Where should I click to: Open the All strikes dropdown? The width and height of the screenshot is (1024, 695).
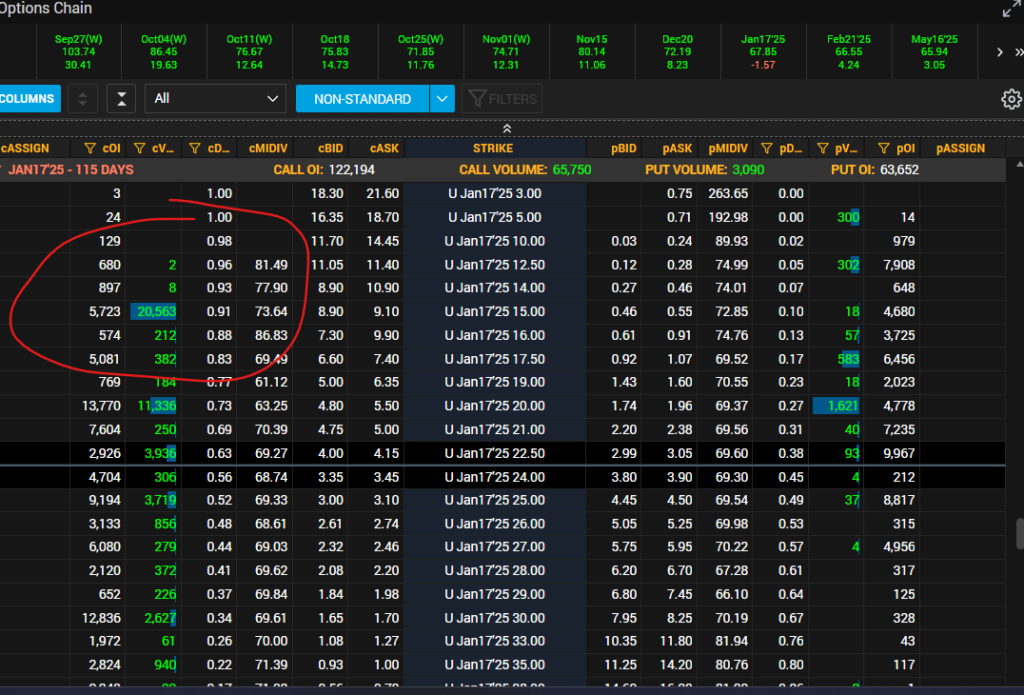point(216,99)
